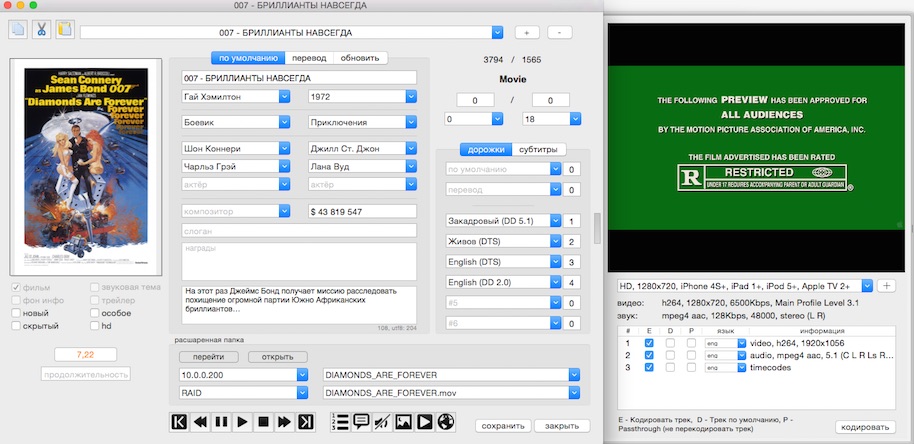Image resolution: width=914 pixels, height=444 pixels.
Task: Click the plus button next to the preset dropdown
Action: [x=887, y=286]
